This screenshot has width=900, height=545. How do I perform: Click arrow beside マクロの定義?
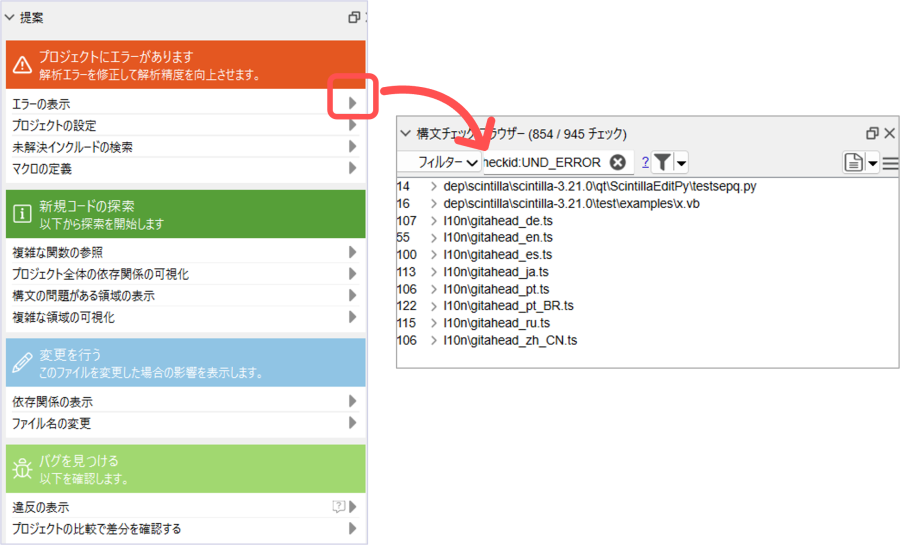352,168
